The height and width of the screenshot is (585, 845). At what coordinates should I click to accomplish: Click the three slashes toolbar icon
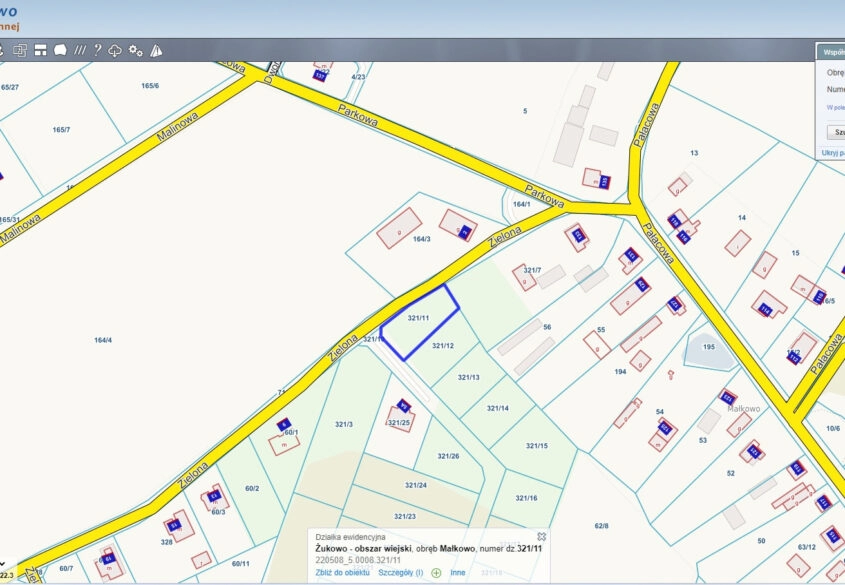point(79,50)
